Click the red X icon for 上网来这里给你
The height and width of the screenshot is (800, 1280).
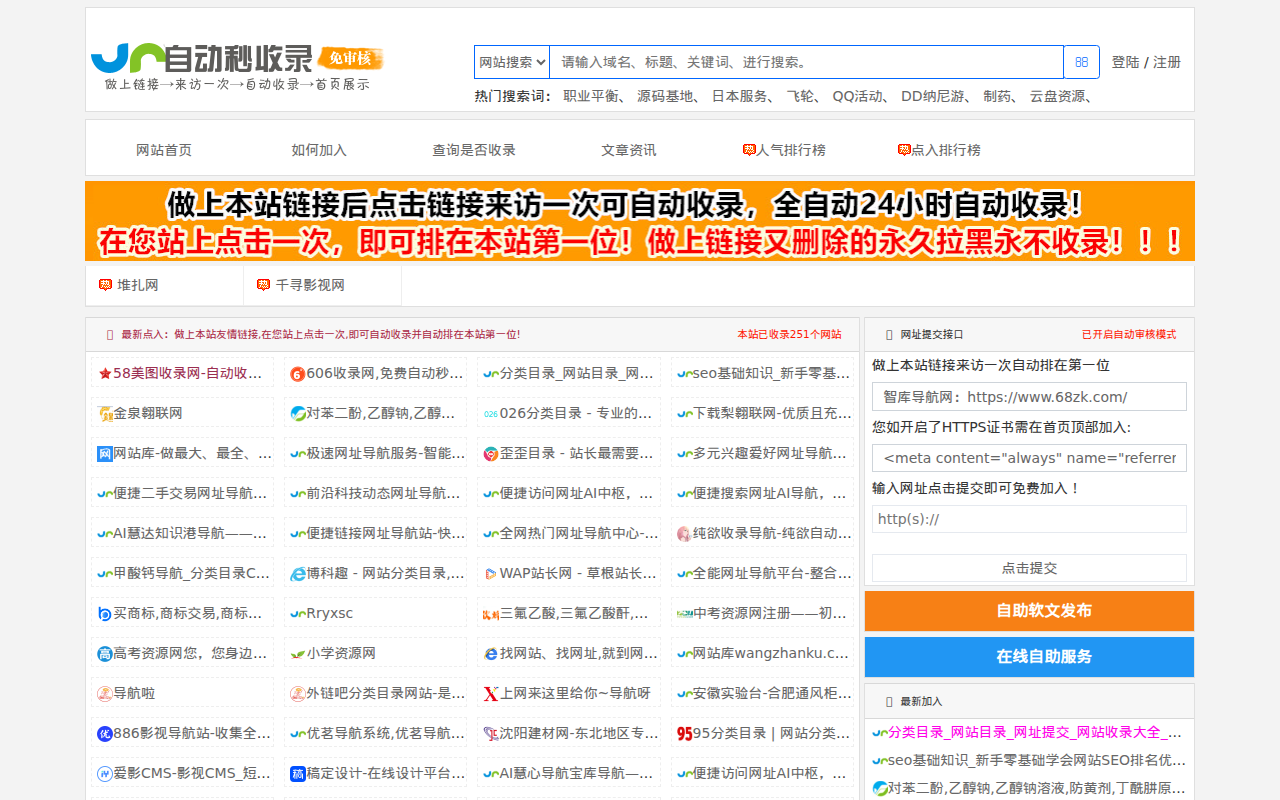[490, 694]
